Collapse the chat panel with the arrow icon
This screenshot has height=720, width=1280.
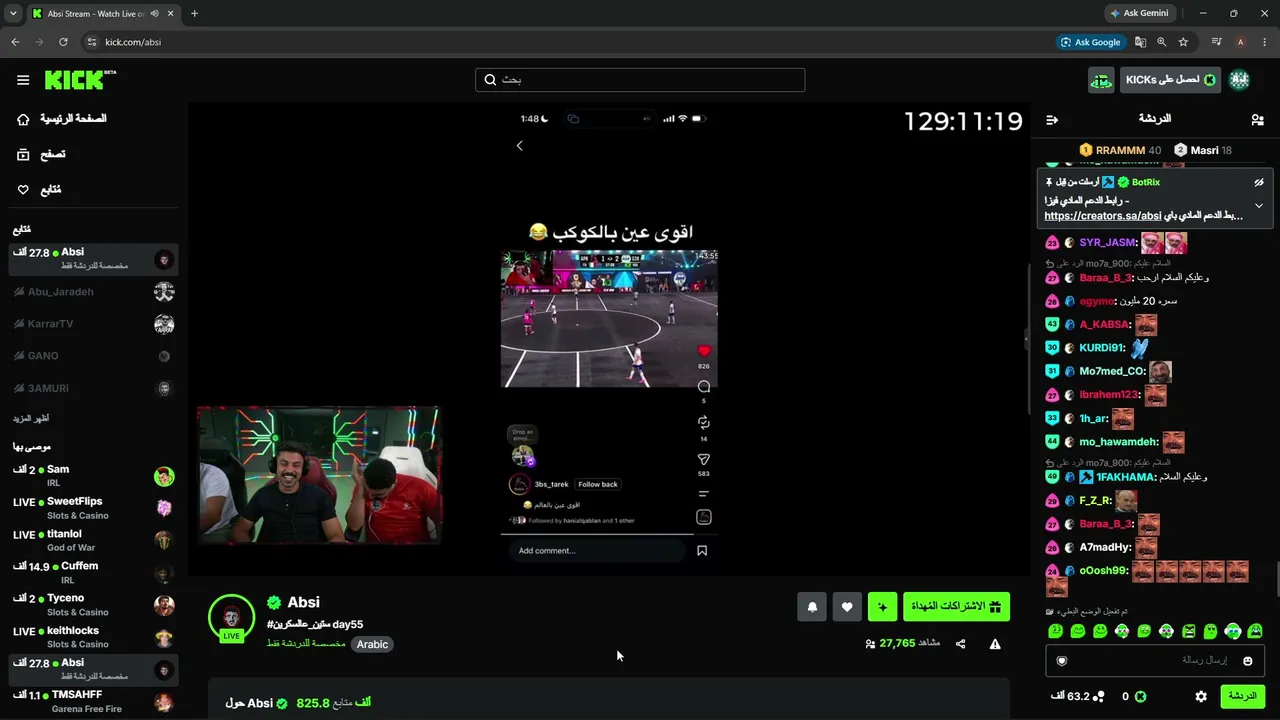tap(1052, 119)
